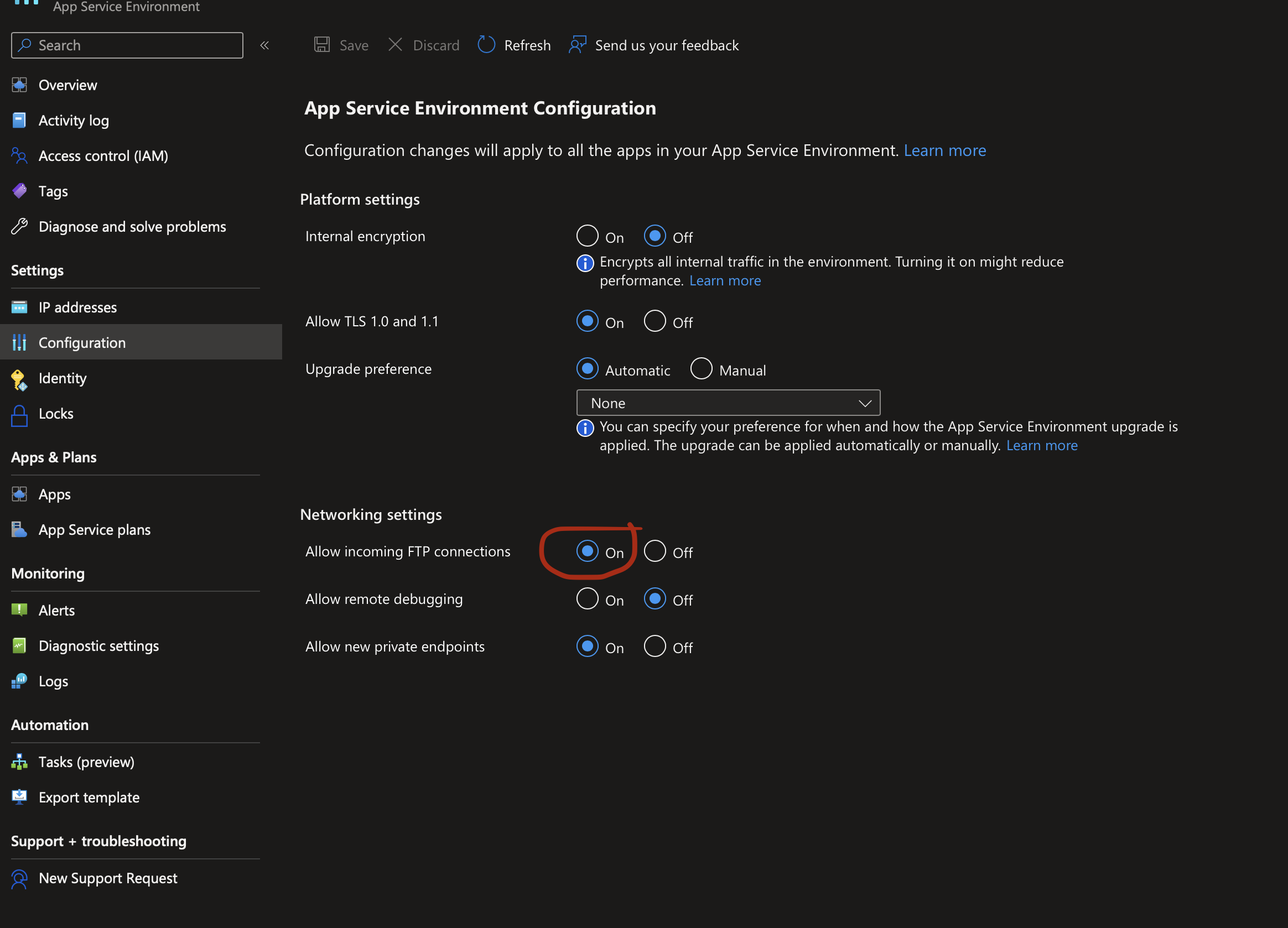Image resolution: width=1288 pixels, height=928 pixels.
Task: Click the Tasks (preview) icon
Action: [19, 762]
